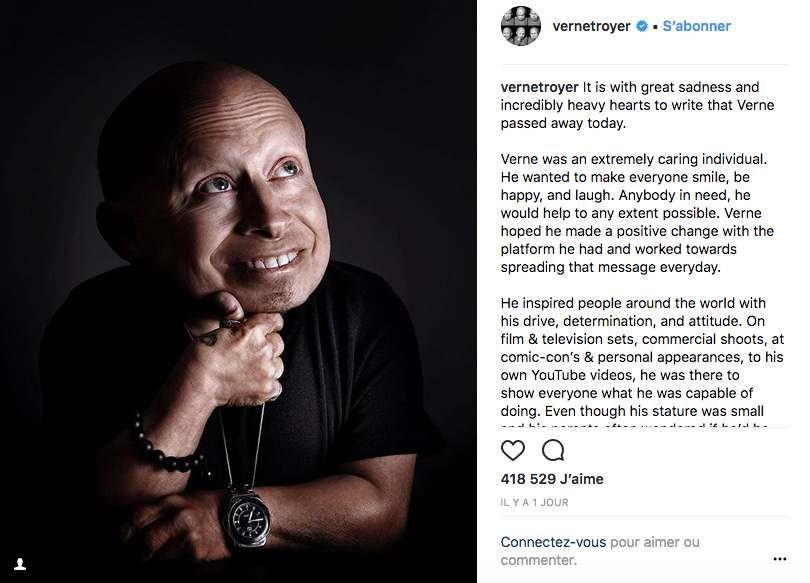Image resolution: width=810 pixels, height=583 pixels.
Task: Open the vernetroyer username in the header
Action: 591,26
